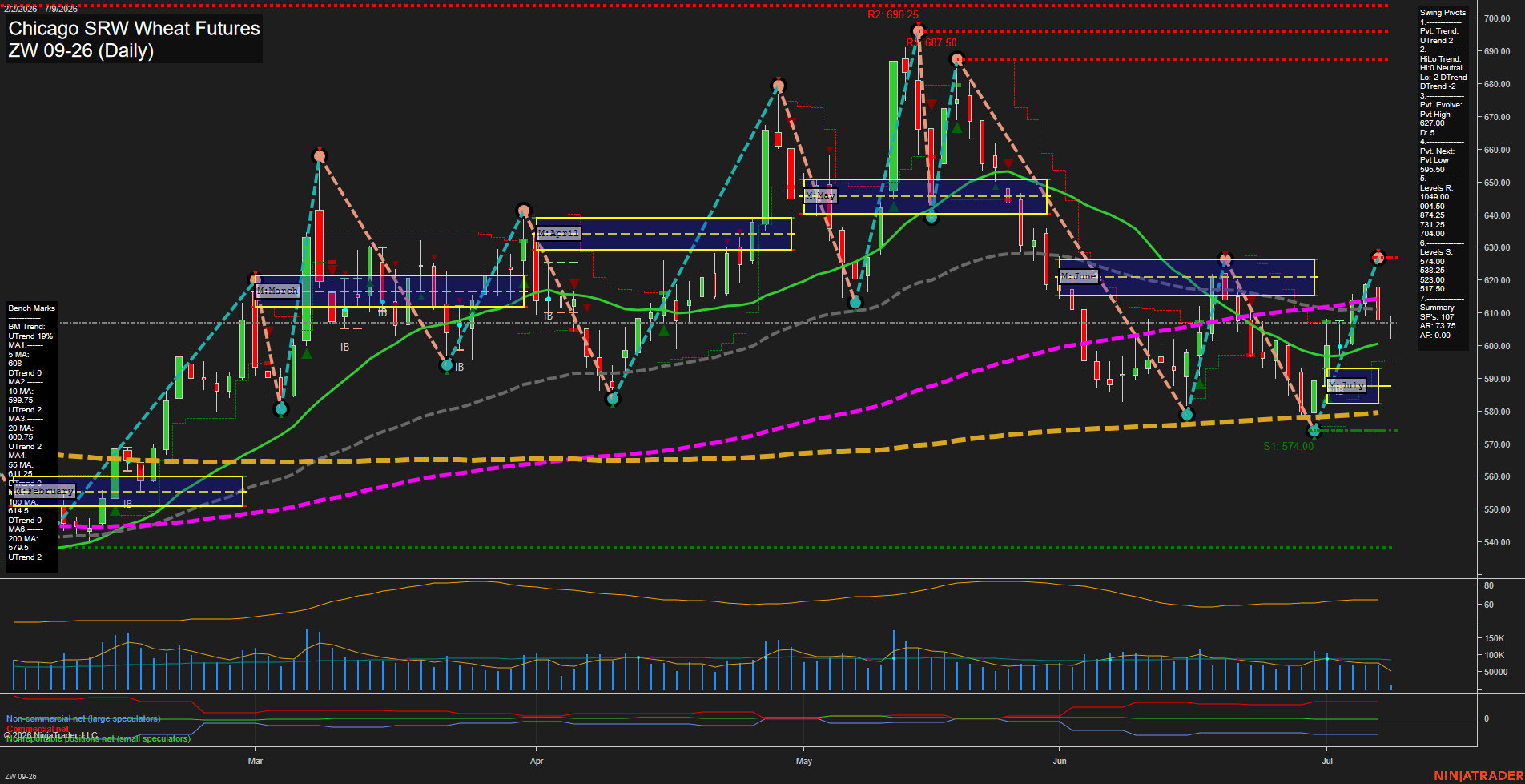The width and height of the screenshot is (1525, 784).
Task: Click the 'R1: 687.50' resistance label
Action: tap(931, 42)
